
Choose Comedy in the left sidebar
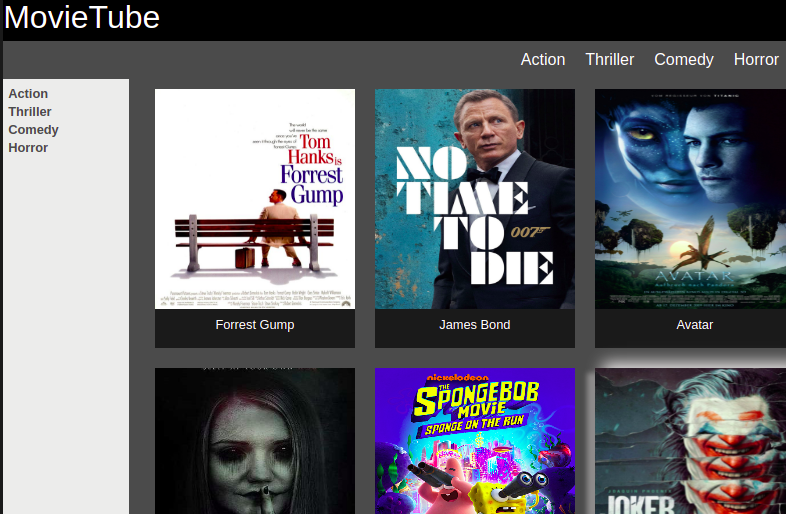34,130
